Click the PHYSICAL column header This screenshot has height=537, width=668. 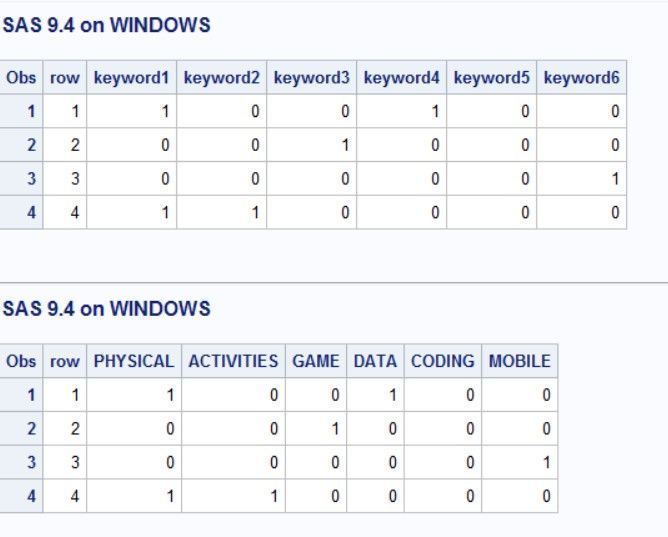(x=134, y=361)
